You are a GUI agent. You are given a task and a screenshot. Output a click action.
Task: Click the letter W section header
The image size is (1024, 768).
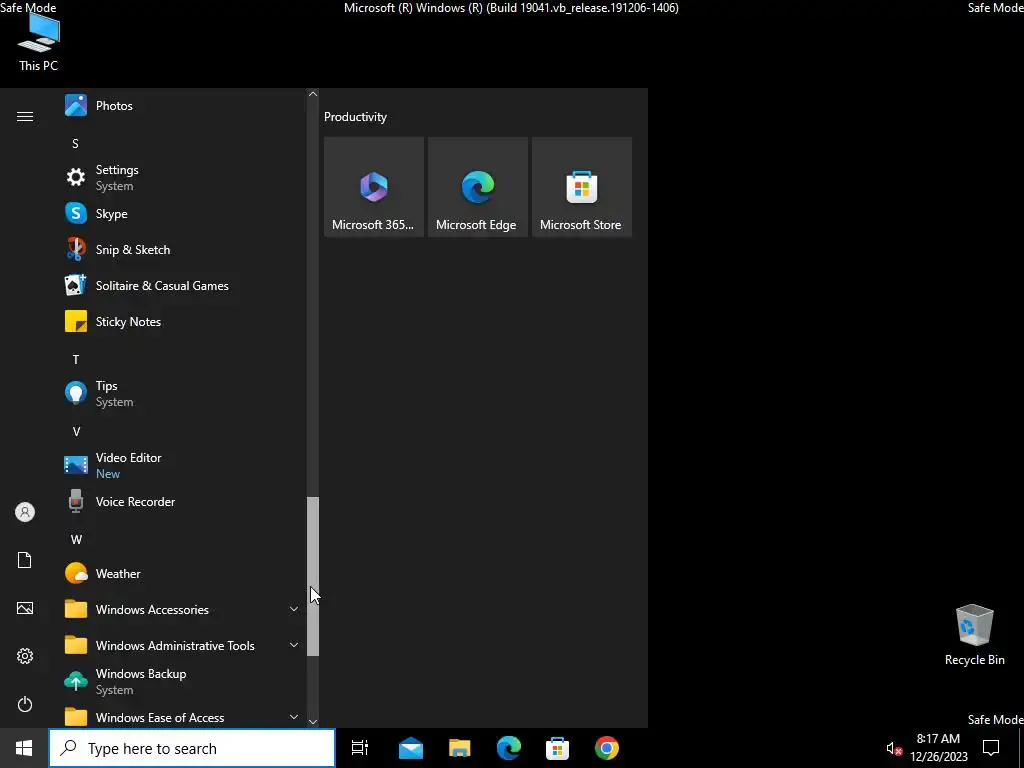point(76,539)
